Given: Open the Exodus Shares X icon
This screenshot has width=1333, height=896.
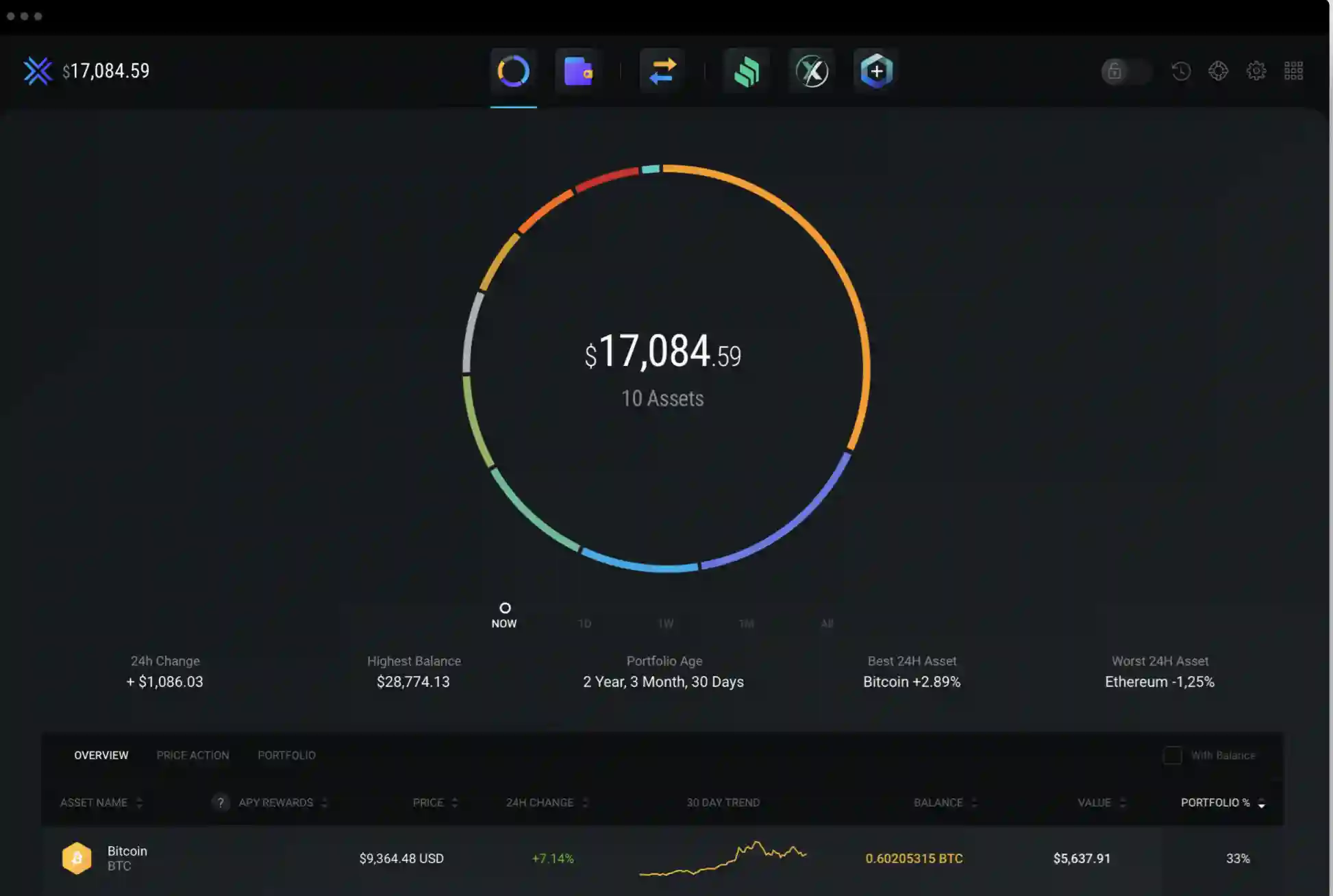Looking at the screenshot, I should pos(812,71).
